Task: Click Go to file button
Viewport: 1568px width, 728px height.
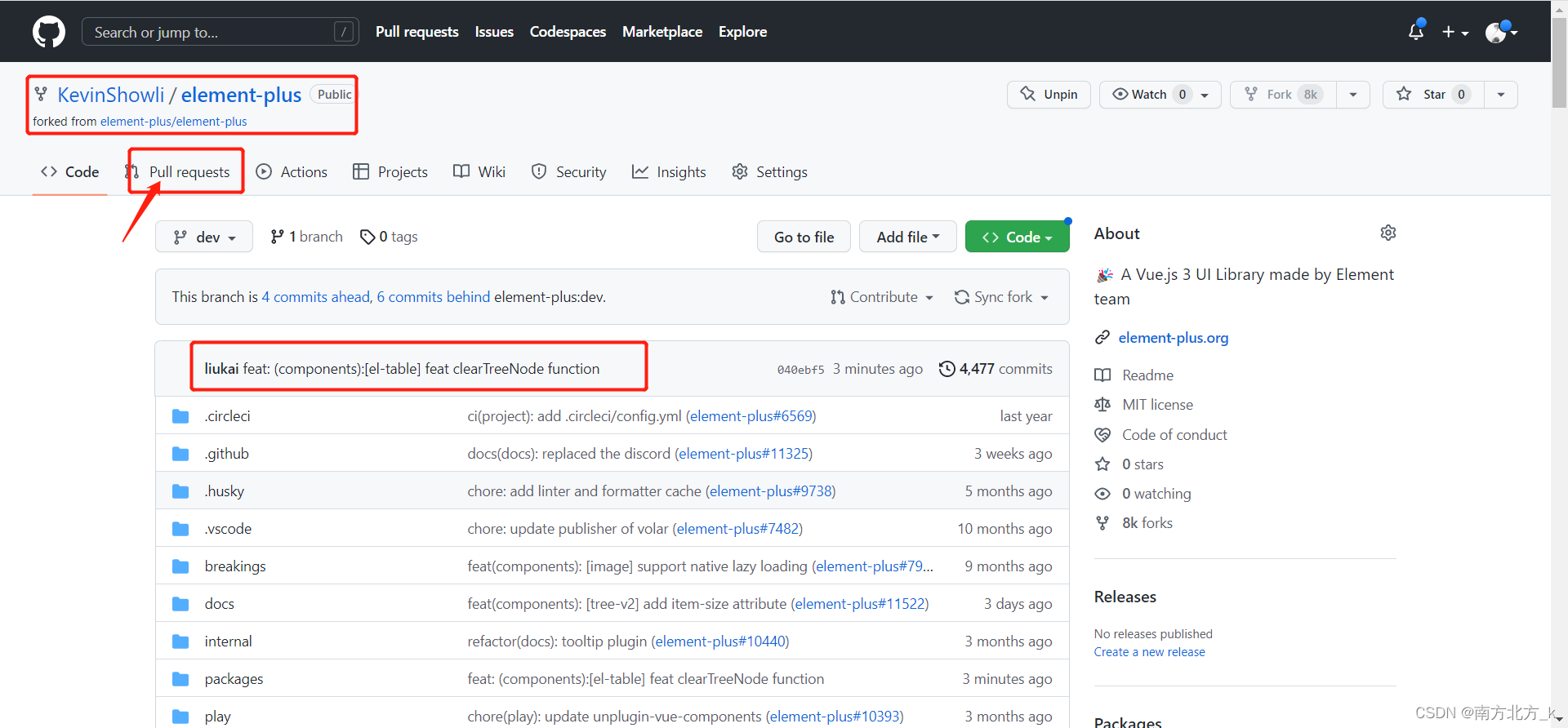Action: point(804,237)
